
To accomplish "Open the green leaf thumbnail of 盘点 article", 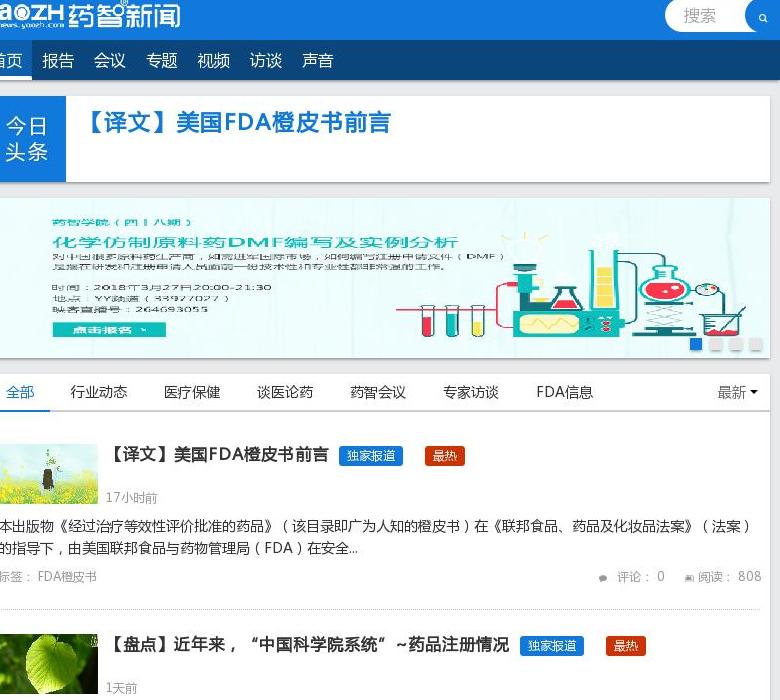I will pyautogui.click(x=49, y=664).
